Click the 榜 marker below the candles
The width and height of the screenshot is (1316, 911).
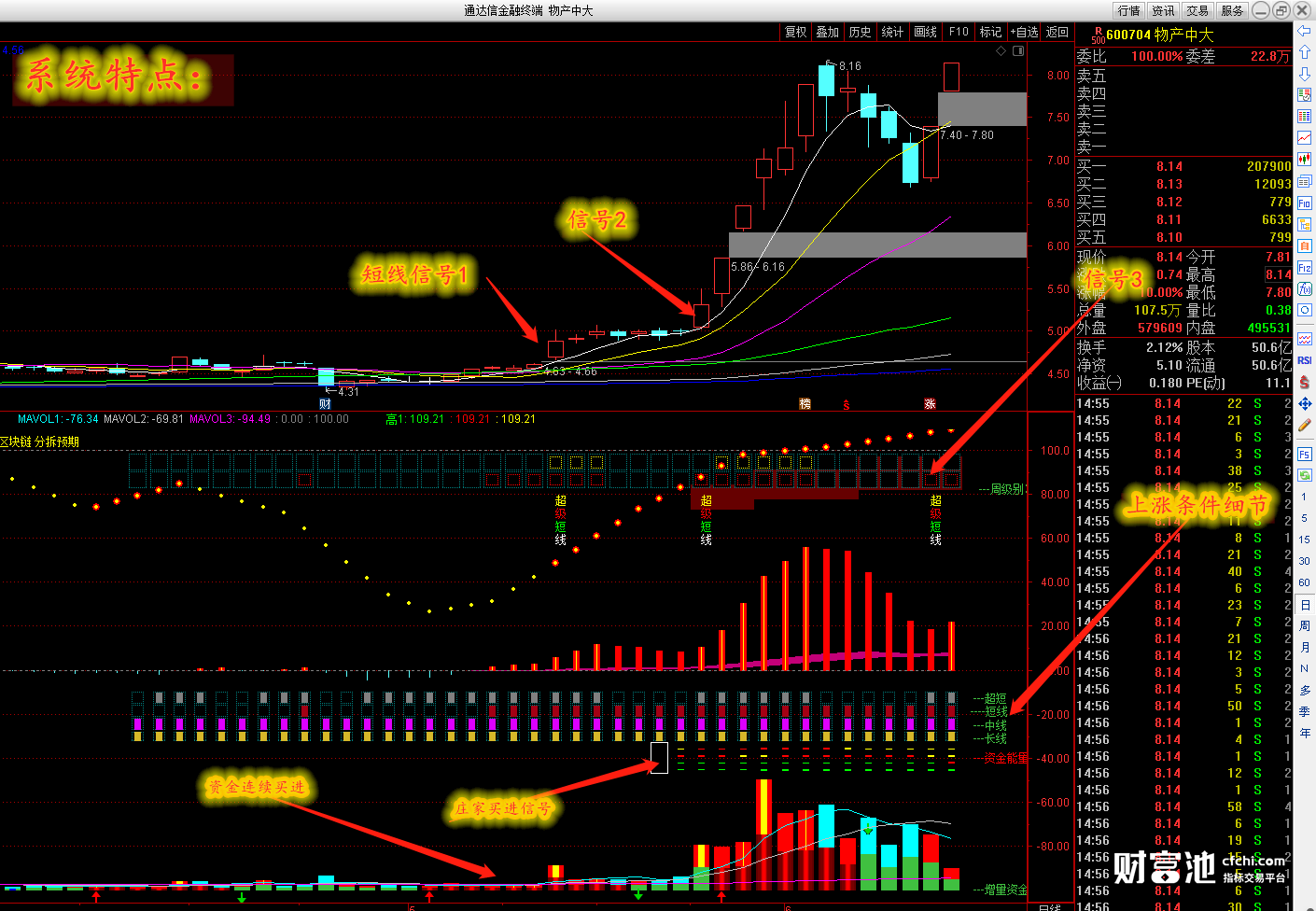tap(805, 403)
